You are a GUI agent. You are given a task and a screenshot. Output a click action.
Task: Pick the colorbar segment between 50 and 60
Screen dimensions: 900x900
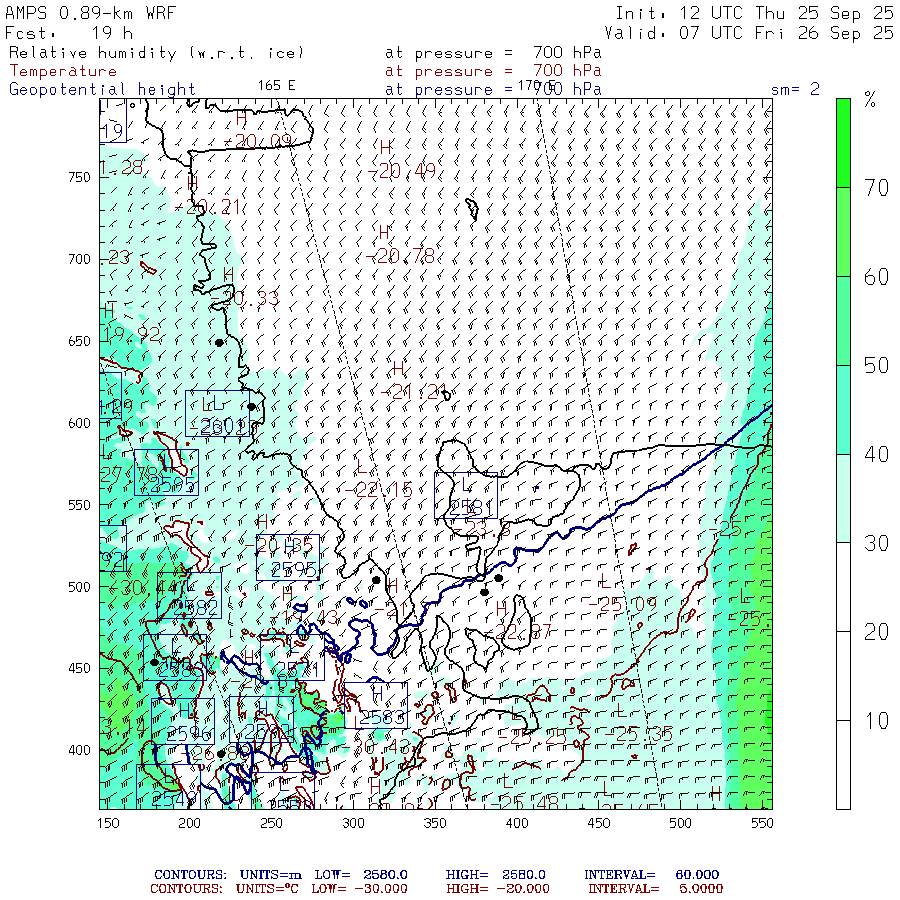tap(843, 321)
